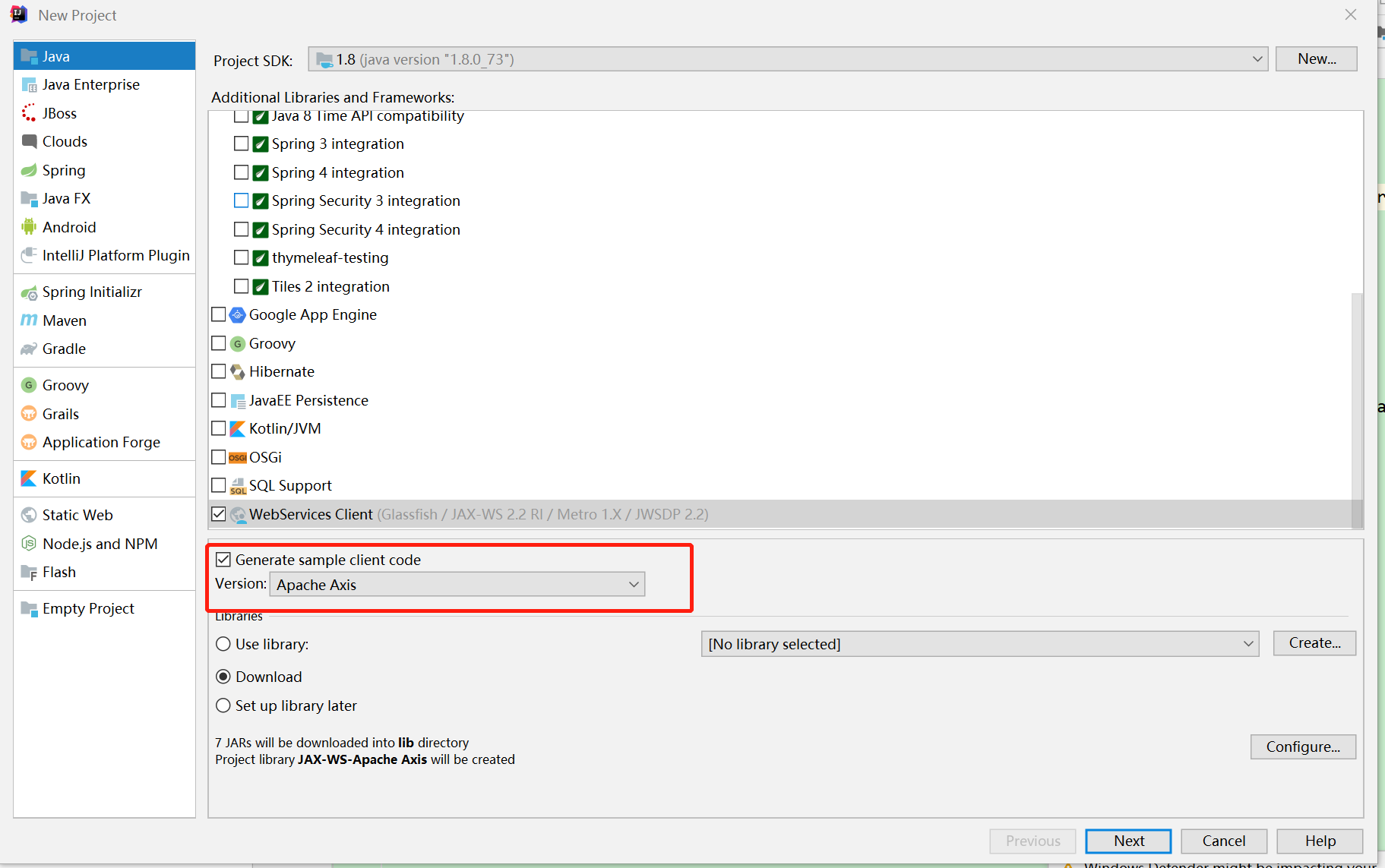Click the Help button
Image resolution: width=1385 pixels, height=868 pixels.
tap(1320, 841)
